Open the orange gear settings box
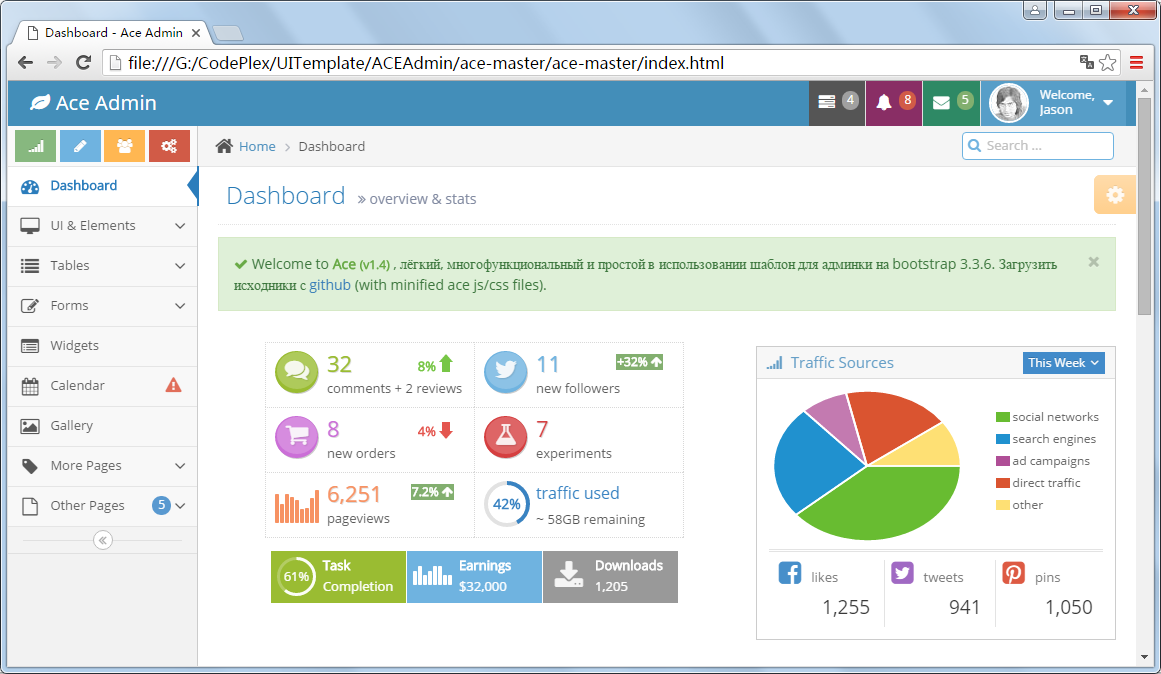The height and width of the screenshot is (674, 1161). coord(1114,195)
